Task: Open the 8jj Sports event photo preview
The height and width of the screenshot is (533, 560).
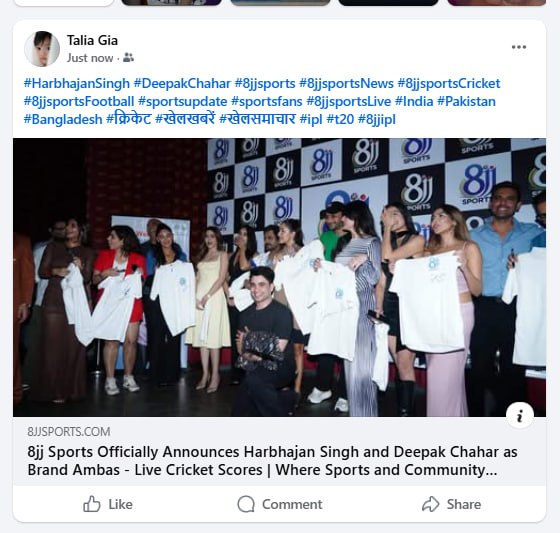Action: point(279,277)
